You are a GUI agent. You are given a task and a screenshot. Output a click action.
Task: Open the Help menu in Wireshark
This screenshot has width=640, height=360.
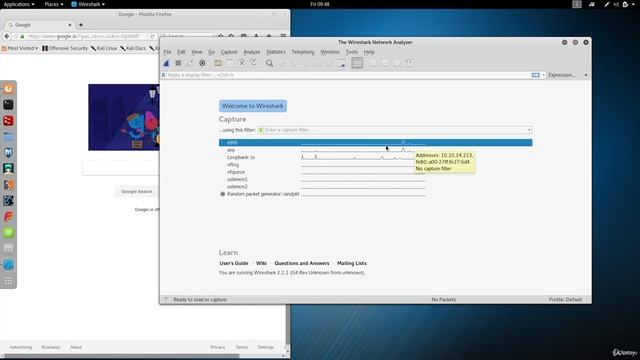click(x=369, y=52)
